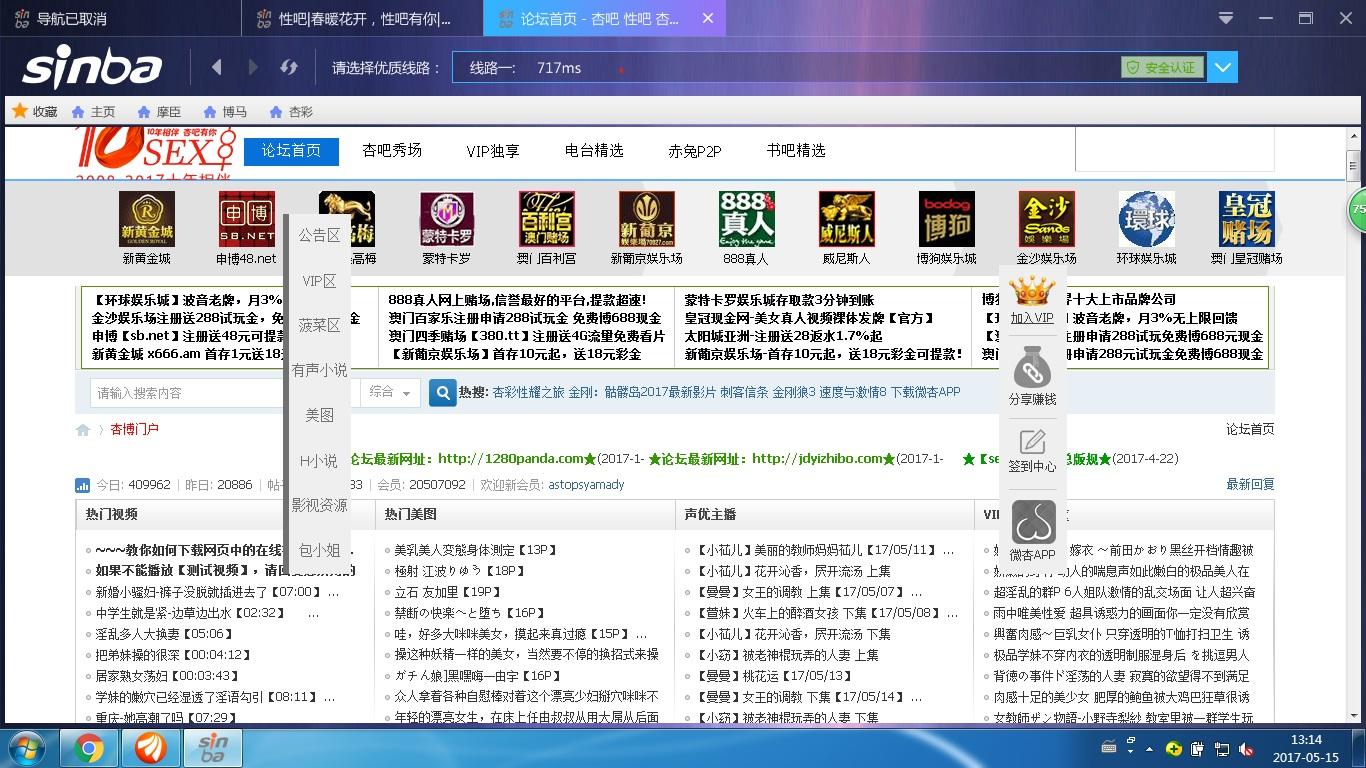This screenshot has height=768, width=1366.
Task: Click the 下载微杏APP hot search link
Action: tap(925, 392)
